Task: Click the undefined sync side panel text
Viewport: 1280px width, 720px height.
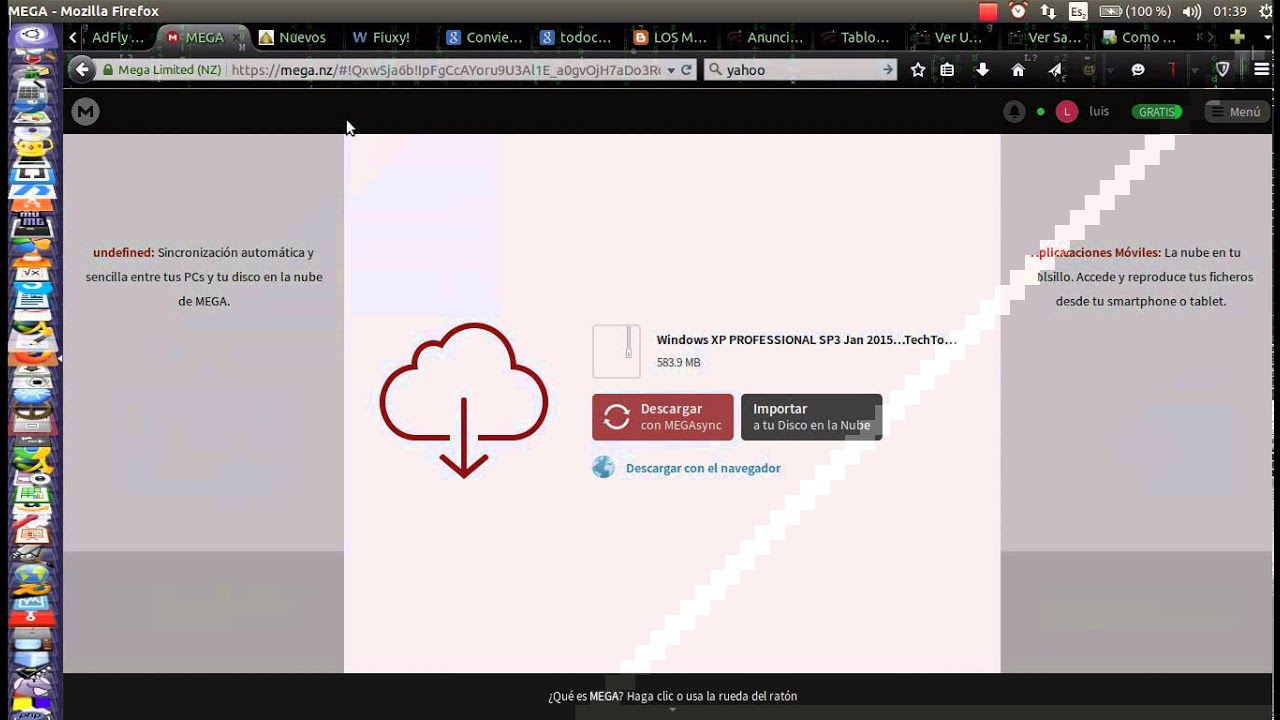Action: coord(204,277)
